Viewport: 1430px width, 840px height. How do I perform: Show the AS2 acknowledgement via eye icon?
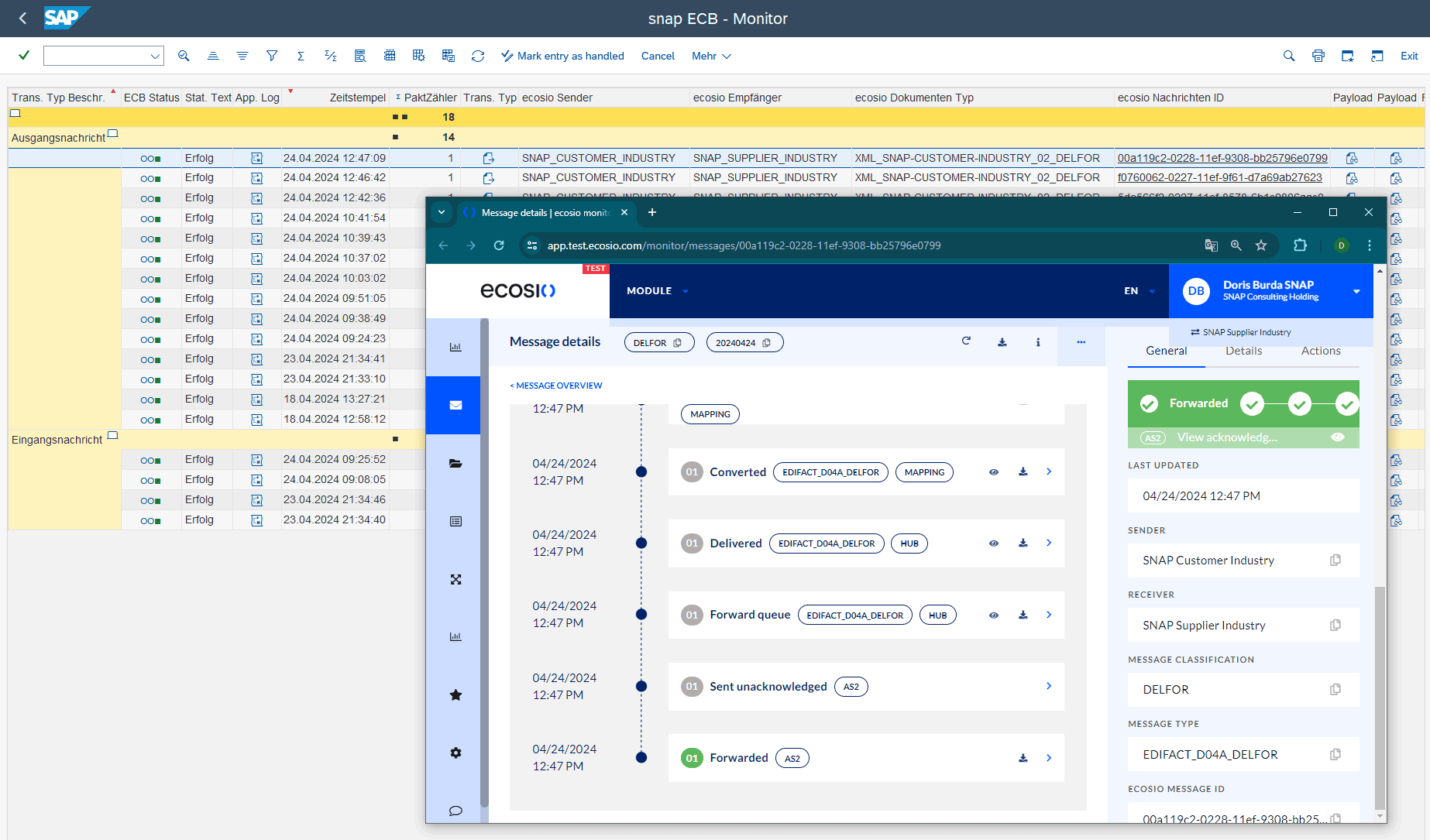pos(1337,437)
